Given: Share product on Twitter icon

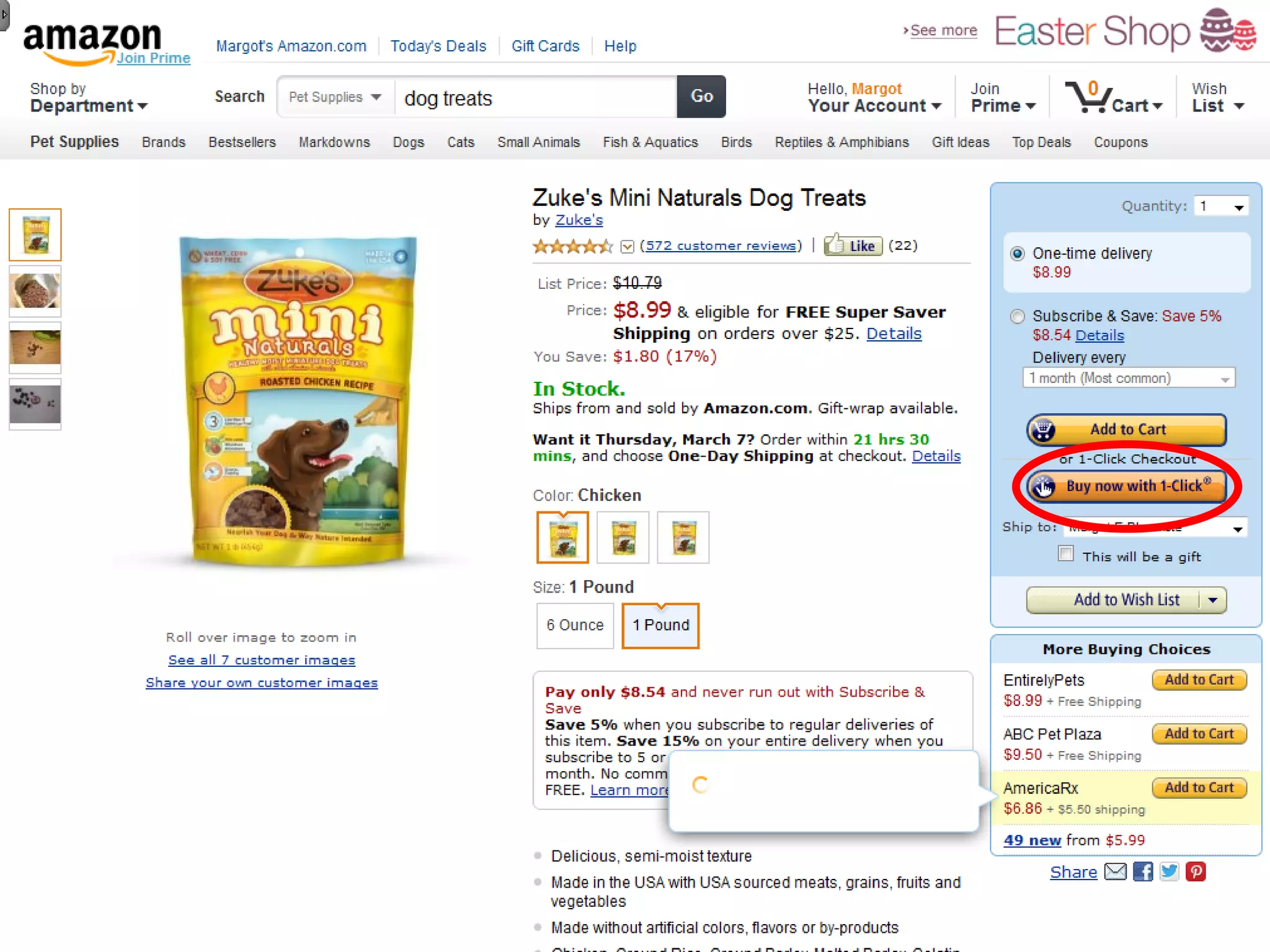Looking at the screenshot, I should click(1169, 872).
